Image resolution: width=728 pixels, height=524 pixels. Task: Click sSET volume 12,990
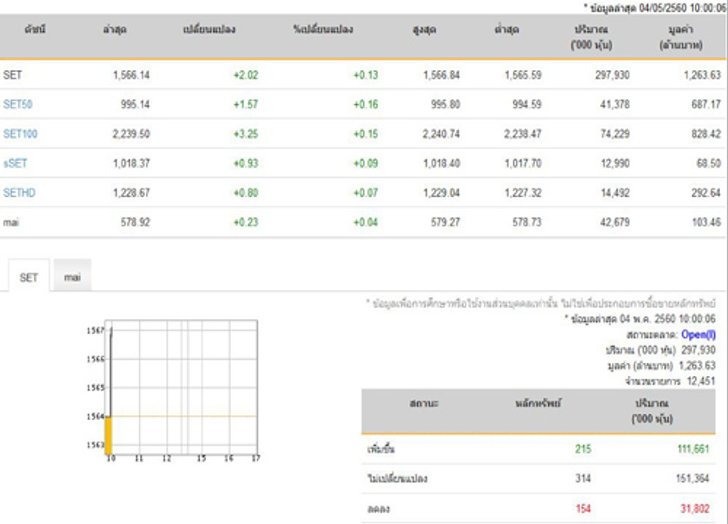[x=615, y=163]
